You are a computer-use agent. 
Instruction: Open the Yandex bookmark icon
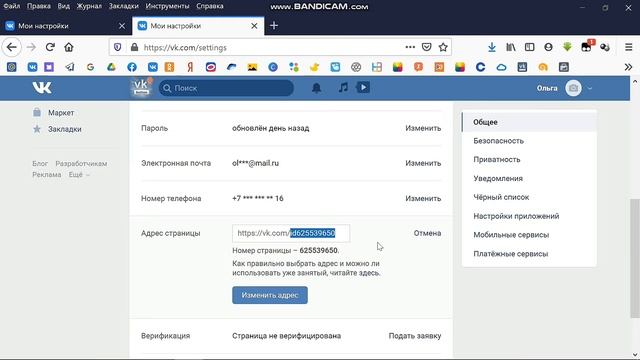tap(190, 67)
